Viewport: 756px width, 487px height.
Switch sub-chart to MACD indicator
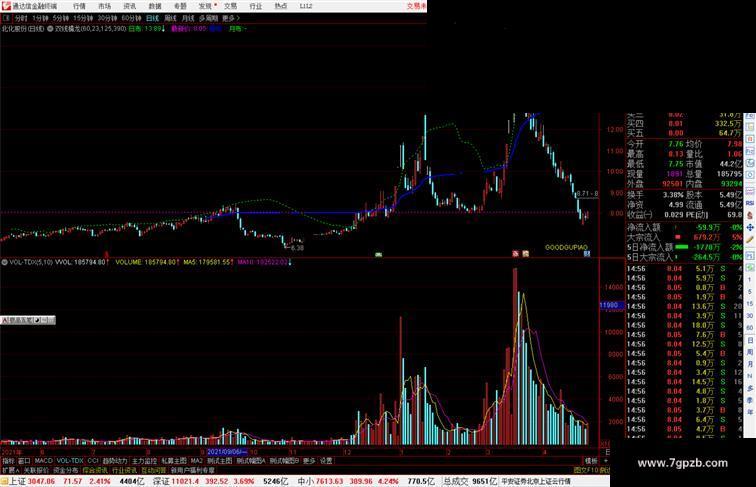(x=43, y=461)
